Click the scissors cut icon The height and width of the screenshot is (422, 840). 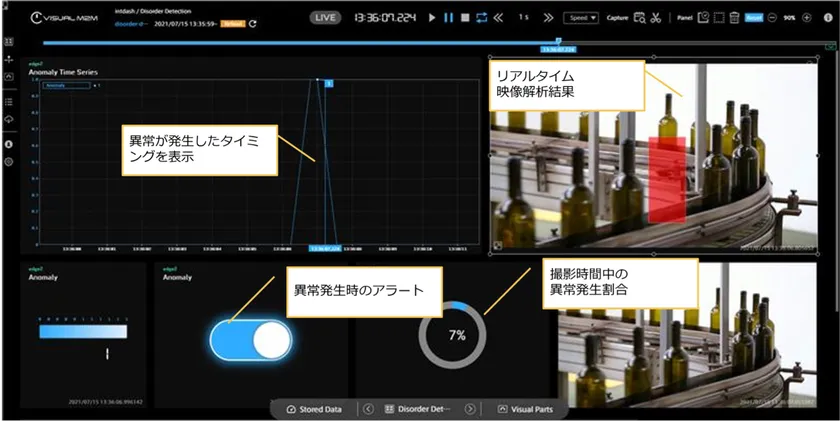[655, 17]
